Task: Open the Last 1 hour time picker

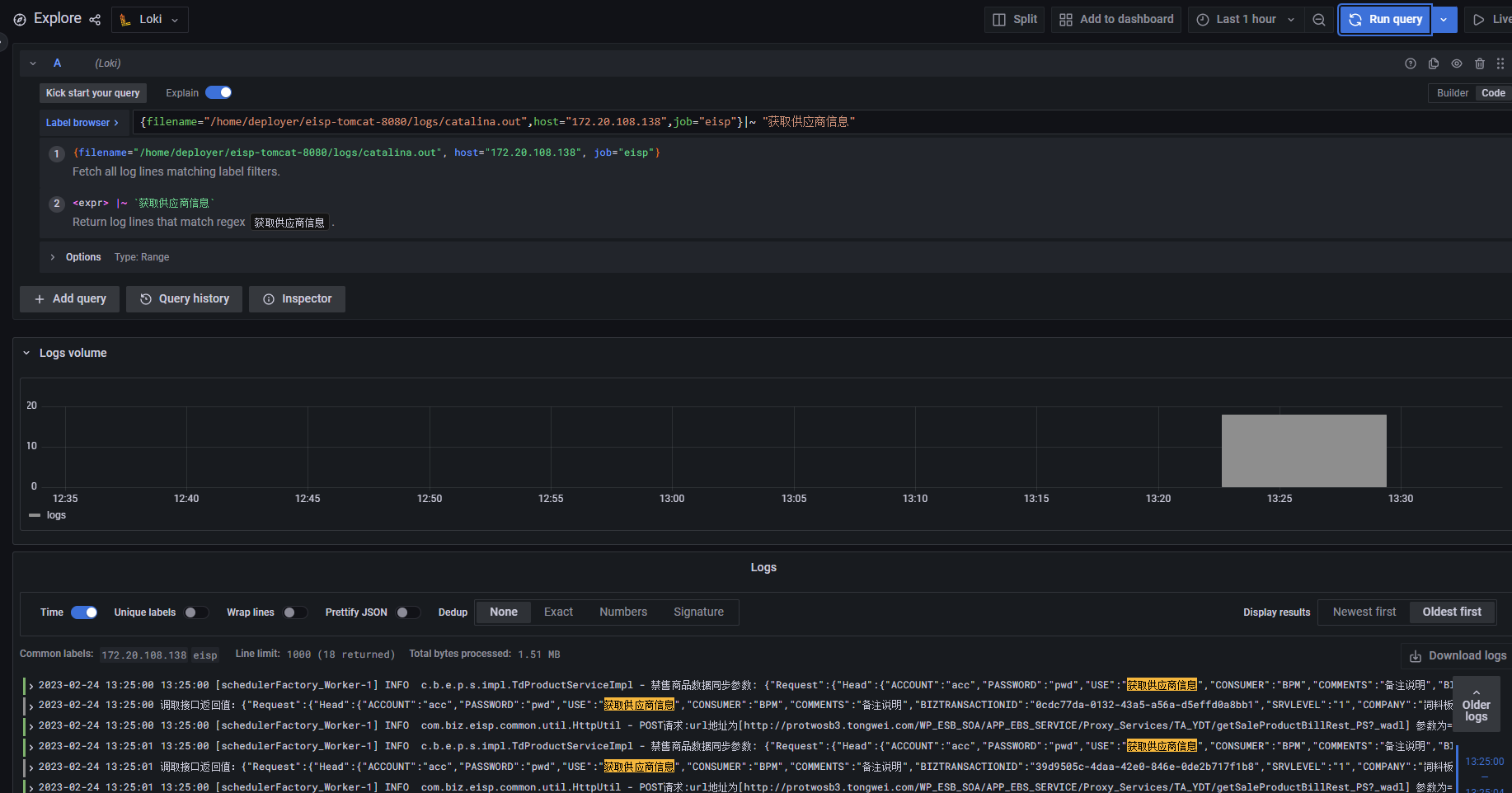Action: click(x=1246, y=20)
